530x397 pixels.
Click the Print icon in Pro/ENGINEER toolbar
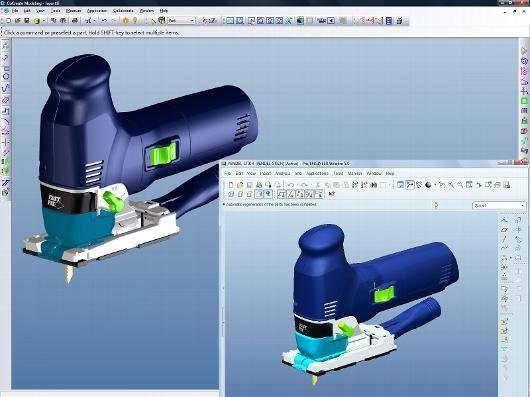pos(259,185)
